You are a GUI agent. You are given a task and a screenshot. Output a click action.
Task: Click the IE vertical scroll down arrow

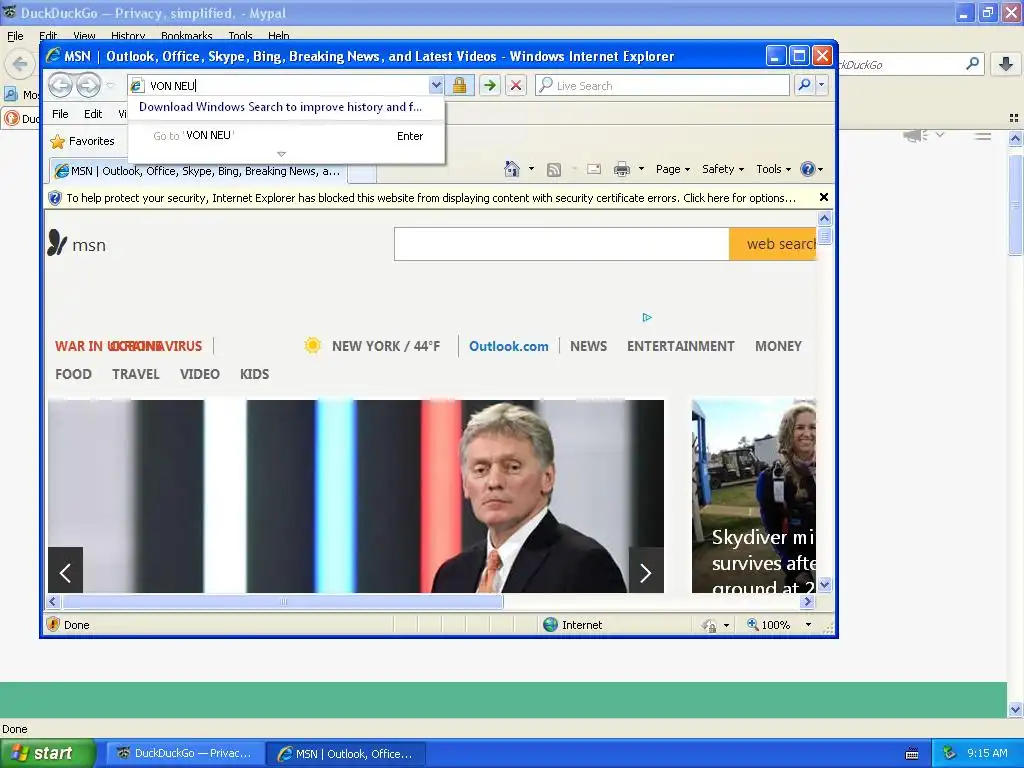click(x=824, y=584)
